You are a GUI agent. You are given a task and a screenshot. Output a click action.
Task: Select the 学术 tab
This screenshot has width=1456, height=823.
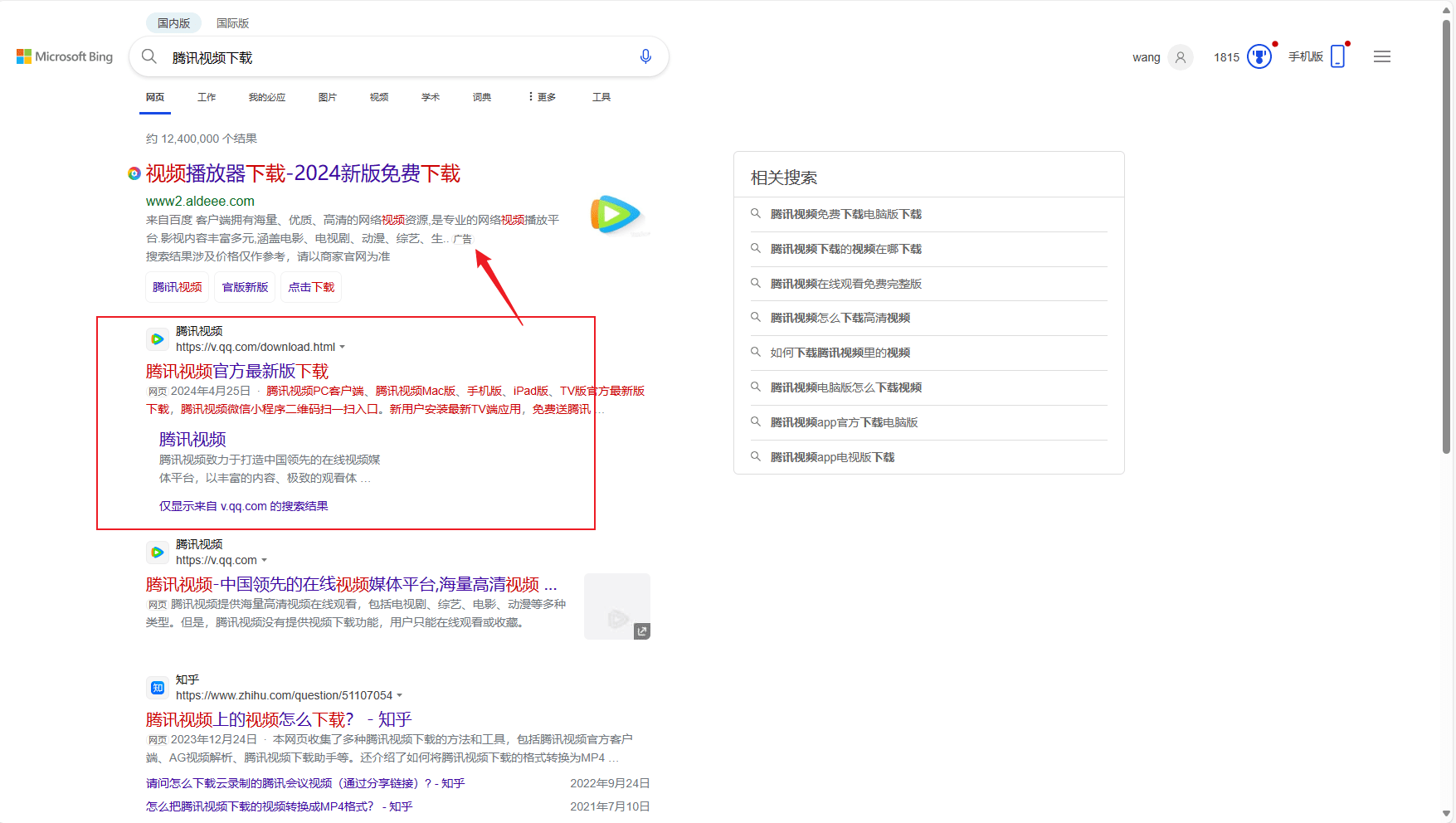(431, 97)
